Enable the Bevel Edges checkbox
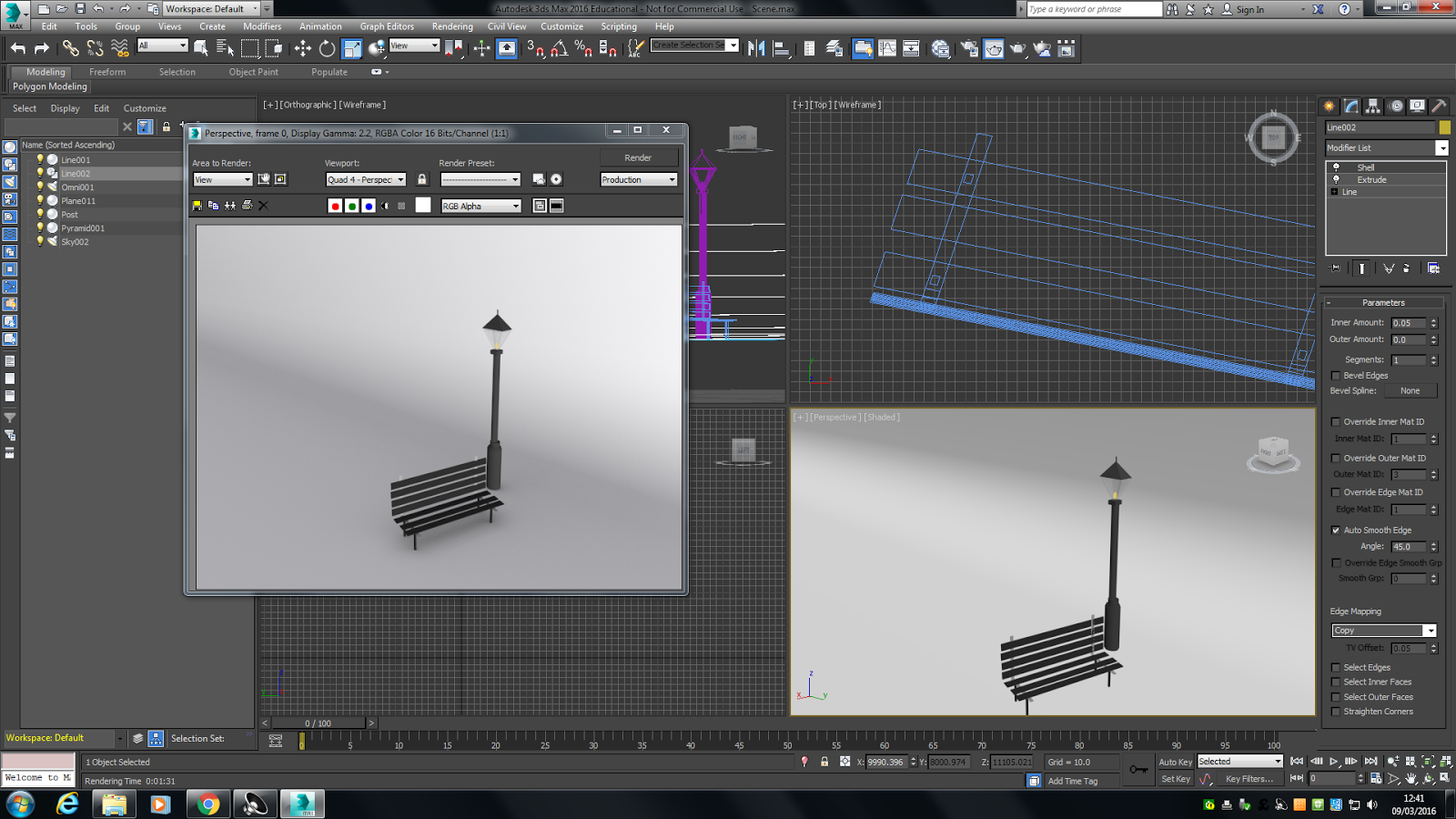This screenshot has height=819, width=1456. (1336, 375)
